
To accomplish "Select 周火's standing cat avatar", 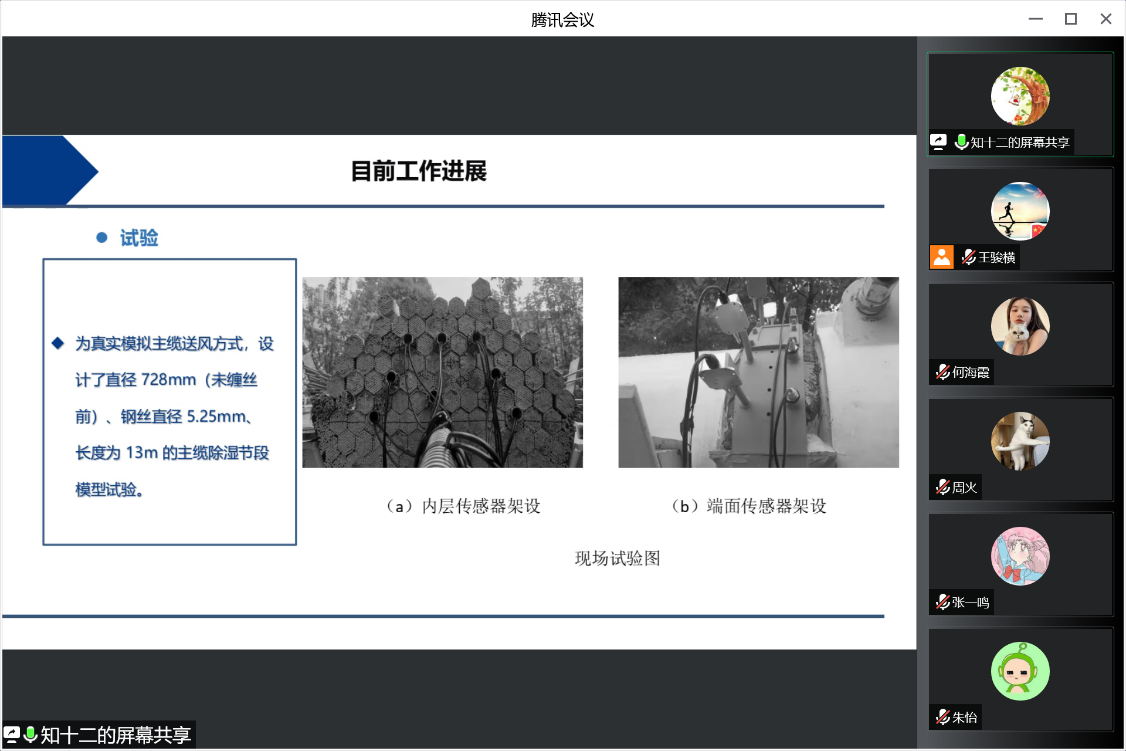I will [1020, 441].
